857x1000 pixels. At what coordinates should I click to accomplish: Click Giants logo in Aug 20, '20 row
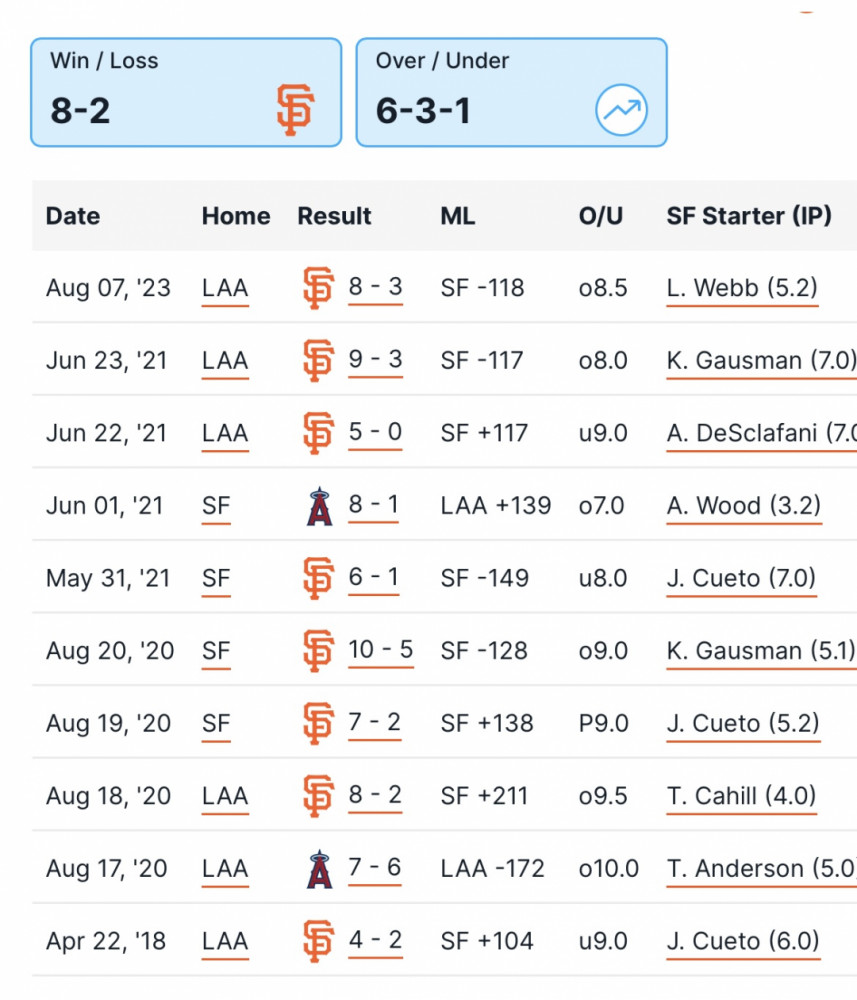[x=318, y=651]
